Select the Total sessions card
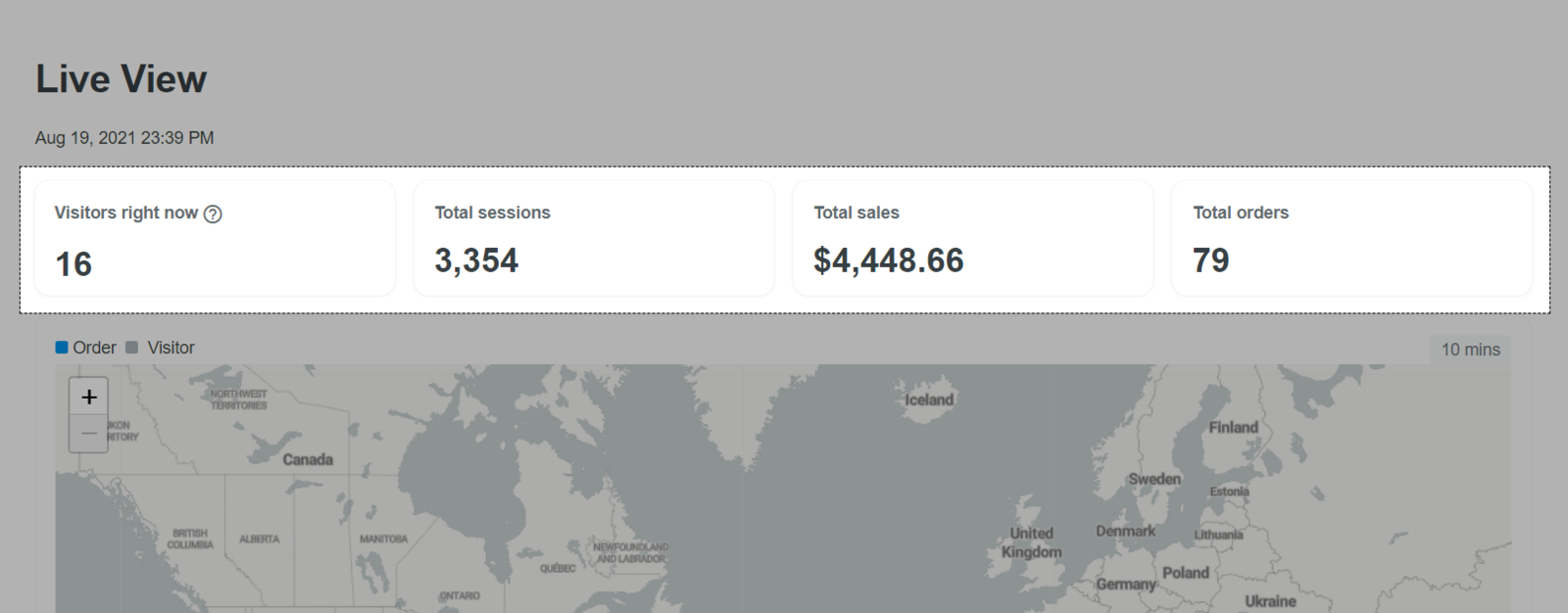This screenshot has width=1568, height=613. (x=594, y=238)
